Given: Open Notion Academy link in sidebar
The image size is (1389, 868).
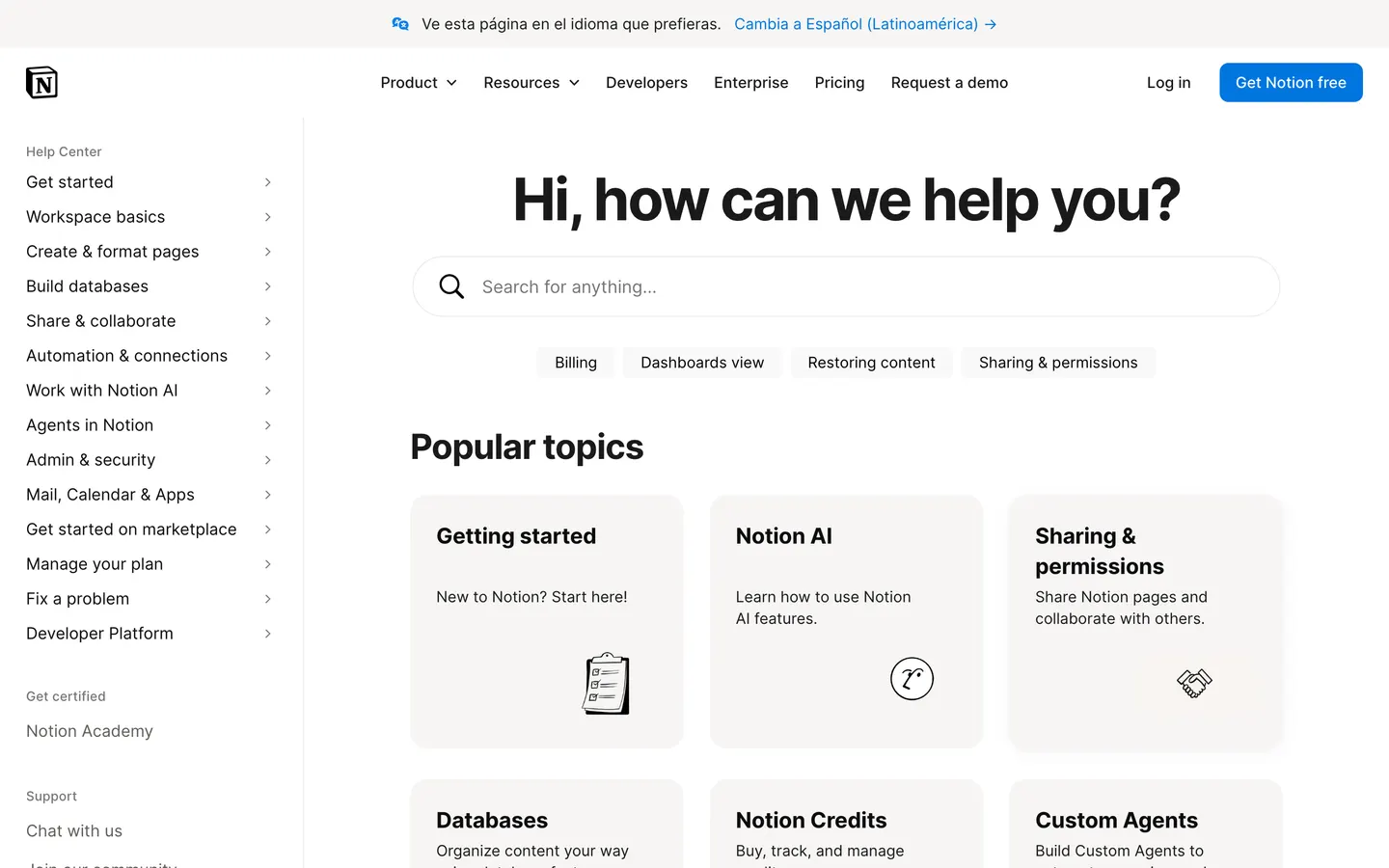Looking at the screenshot, I should (x=90, y=731).
